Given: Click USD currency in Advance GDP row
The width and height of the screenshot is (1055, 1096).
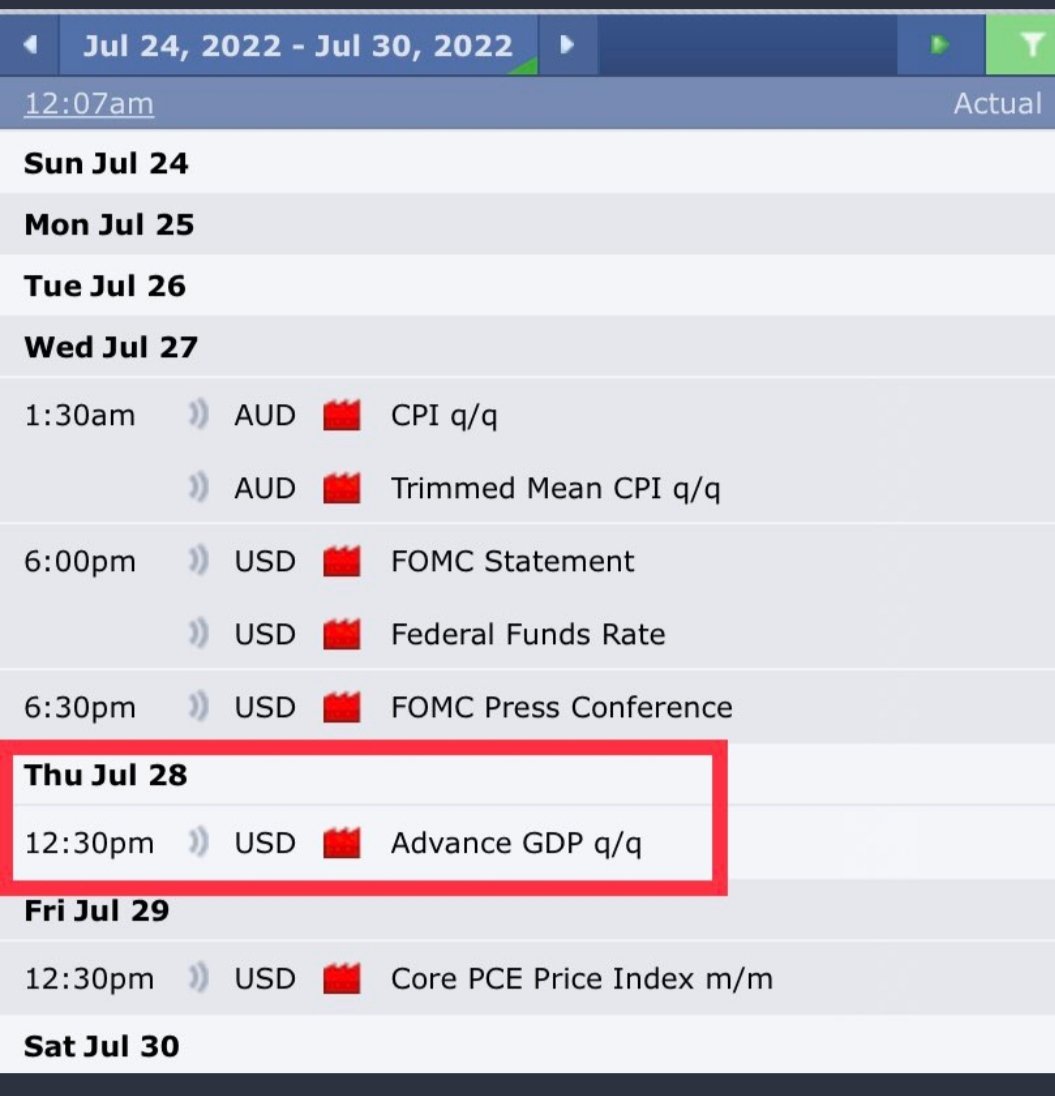Looking at the screenshot, I should pos(265,843).
